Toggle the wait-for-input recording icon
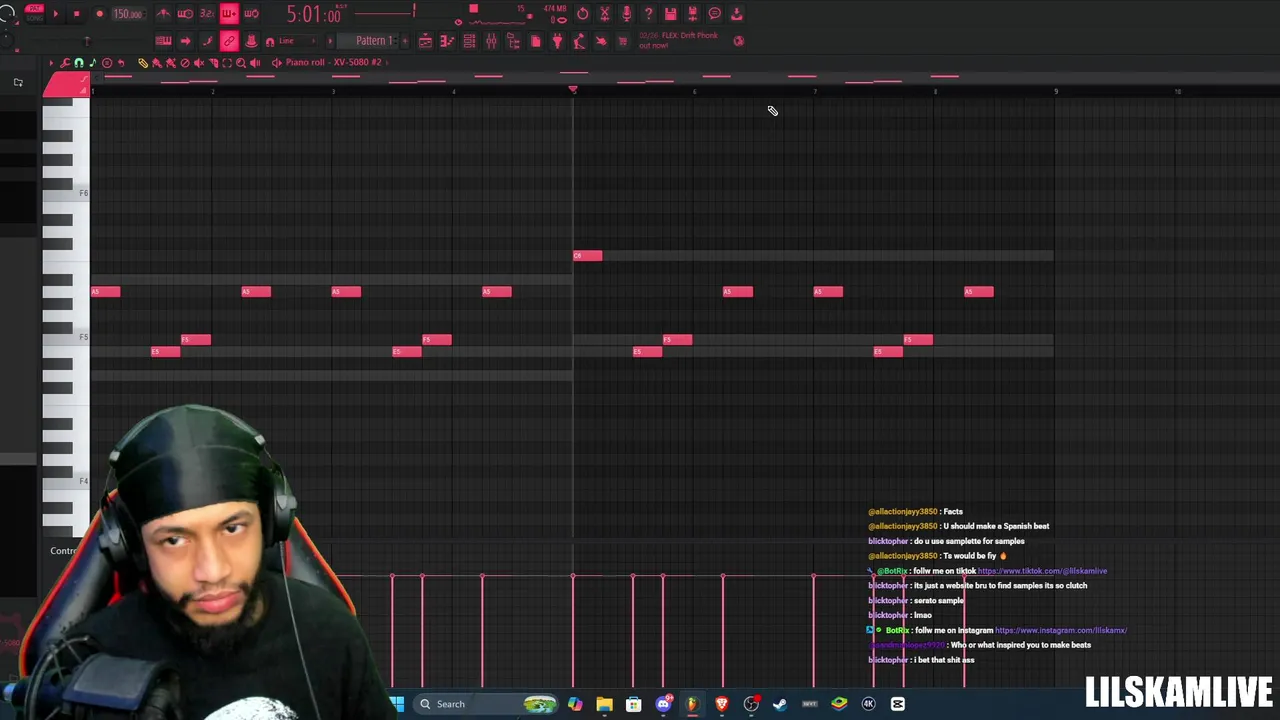 pyautogui.click(x=185, y=13)
